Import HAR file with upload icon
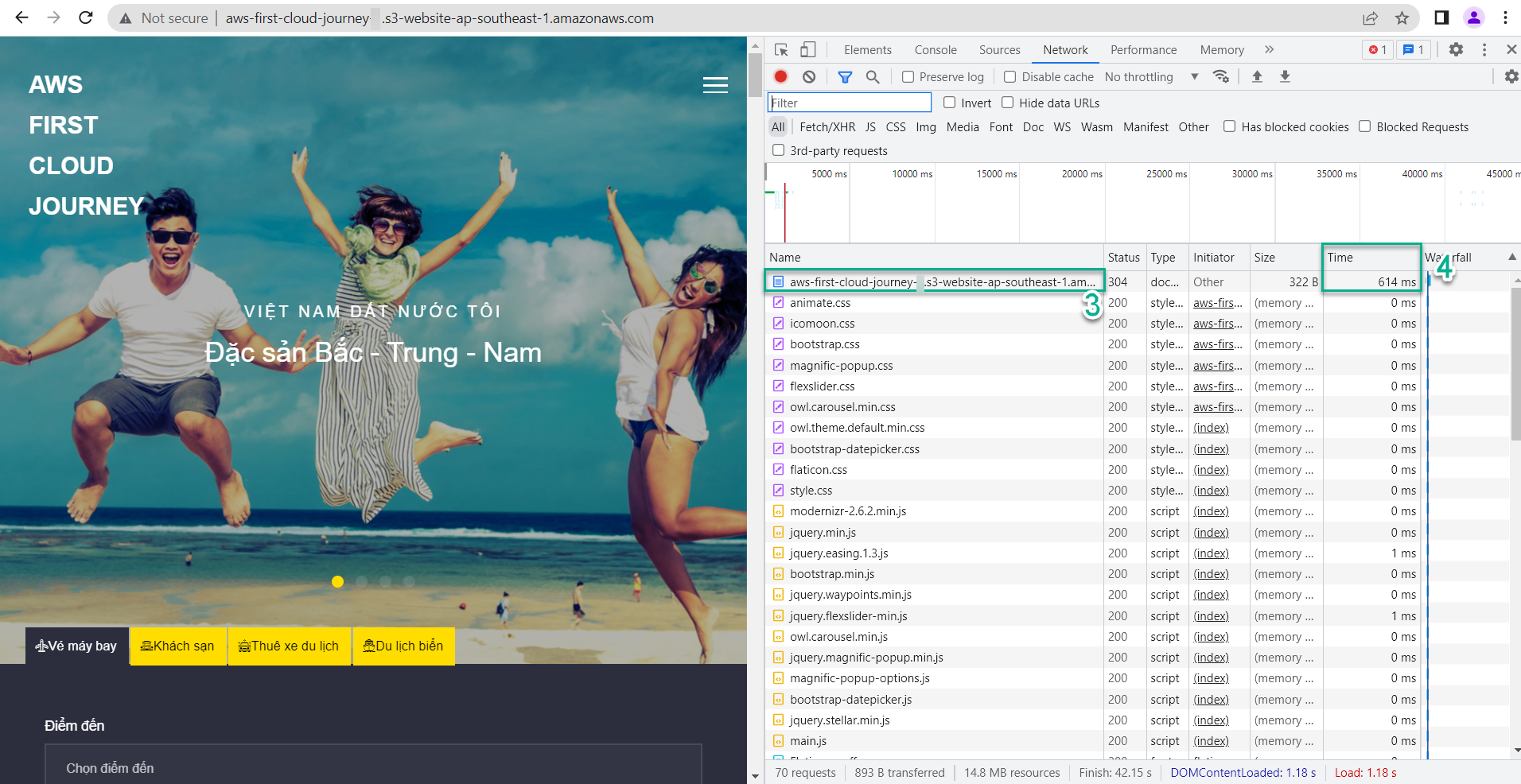The image size is (1521, 784). click(1257, 76)
